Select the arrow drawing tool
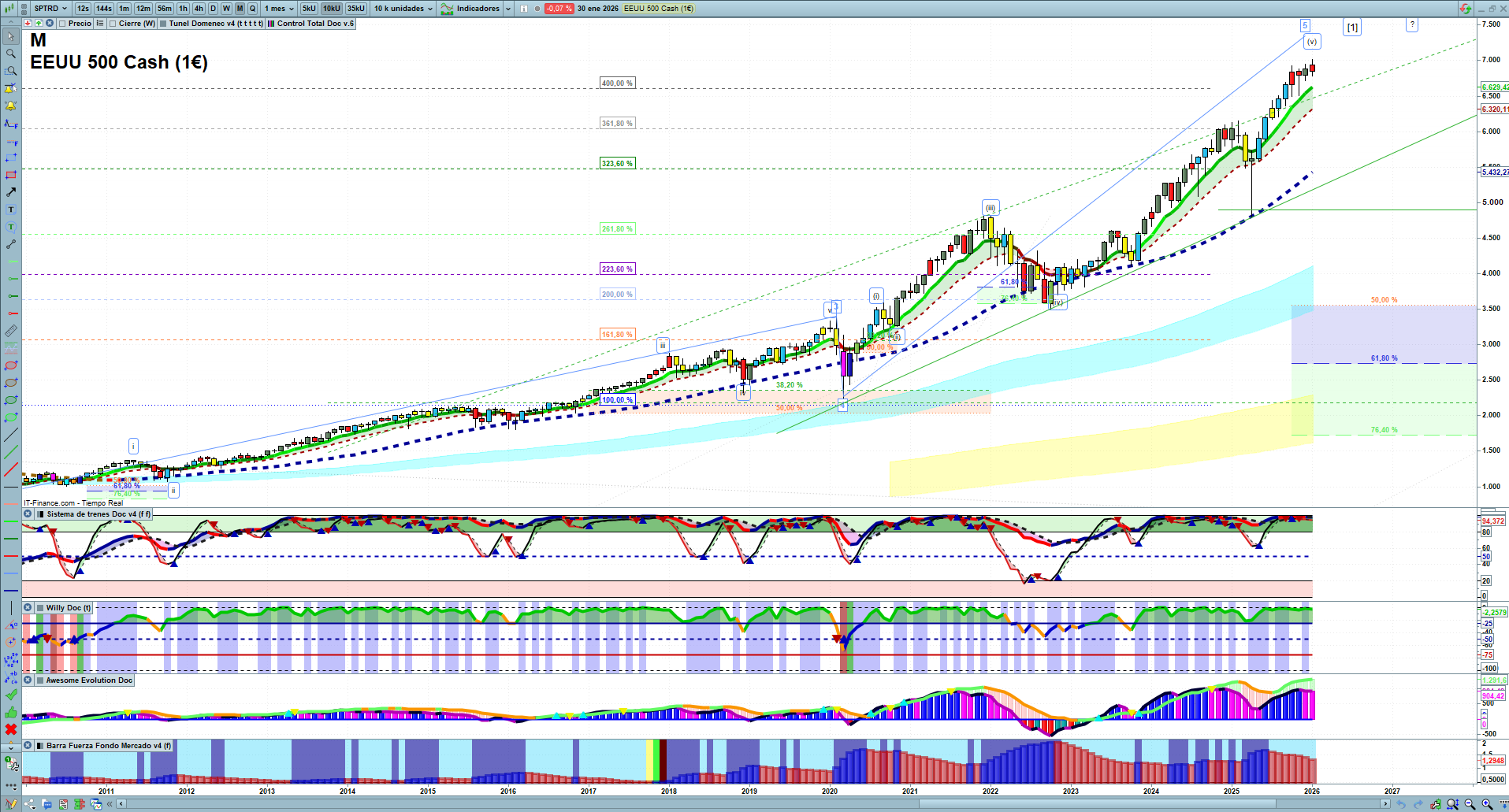This screenshot has width=1509, height=812. pyautogui.click(x=11, y=192)
